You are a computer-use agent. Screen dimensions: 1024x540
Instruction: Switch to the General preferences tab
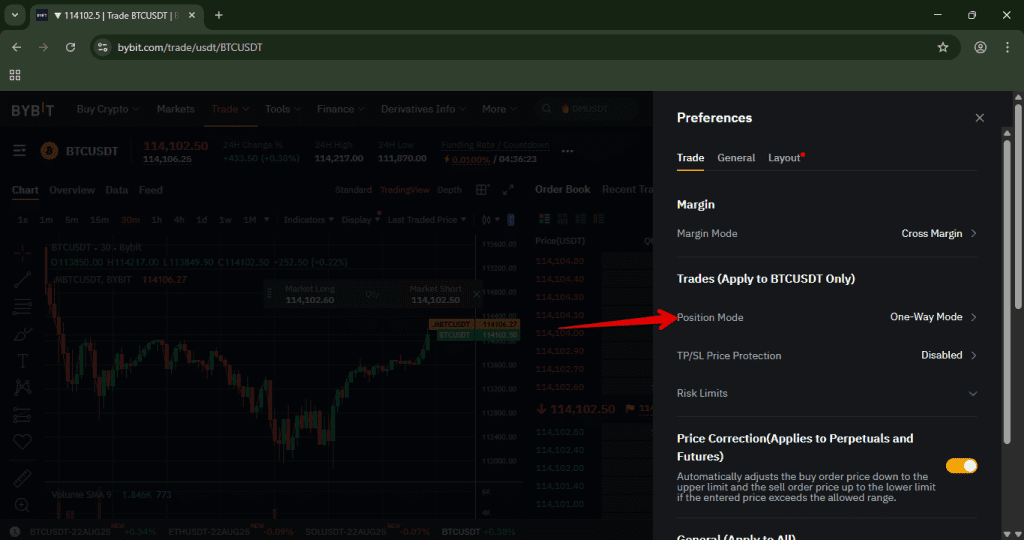tap(736, 158)
